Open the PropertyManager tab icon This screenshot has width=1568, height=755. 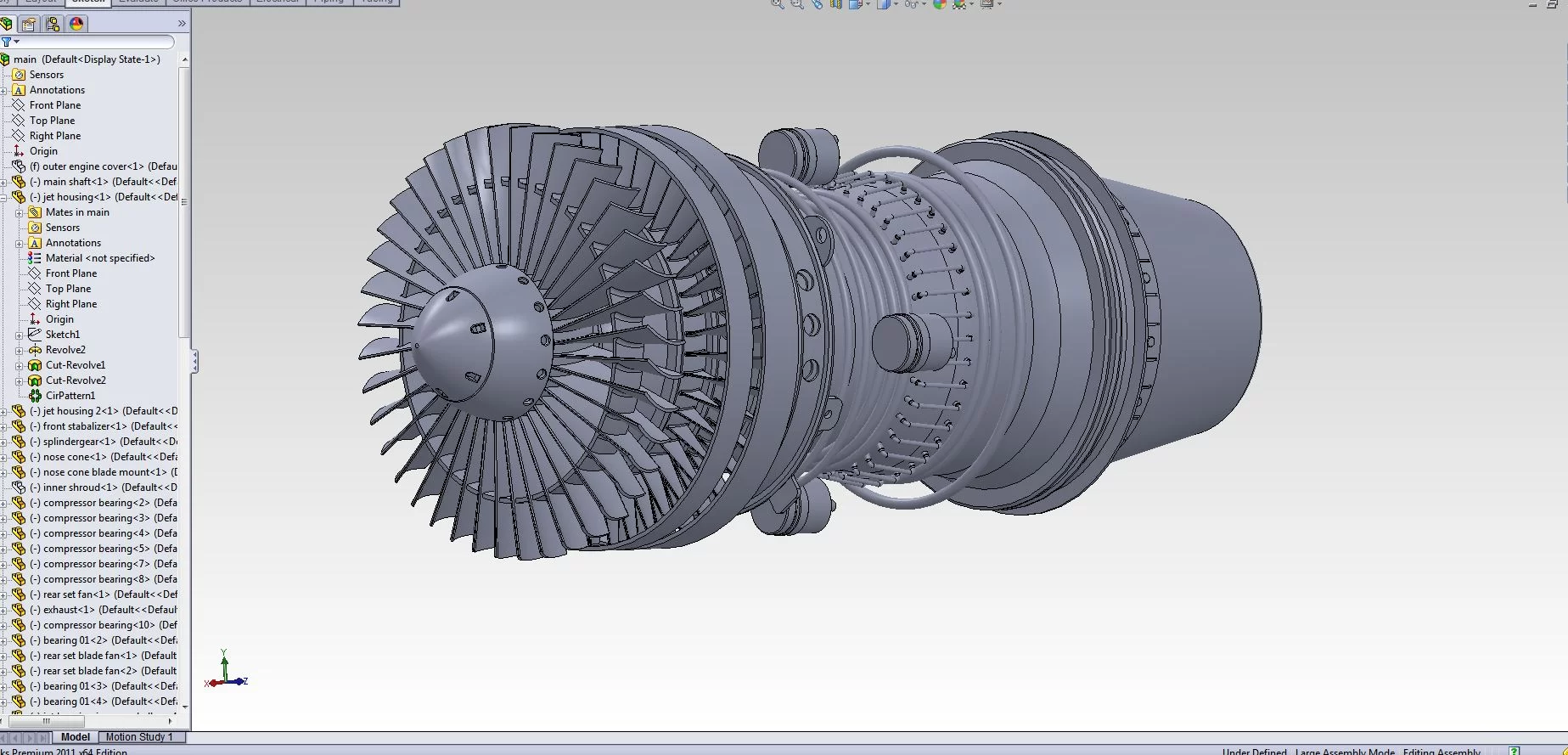tap(29, 24)
